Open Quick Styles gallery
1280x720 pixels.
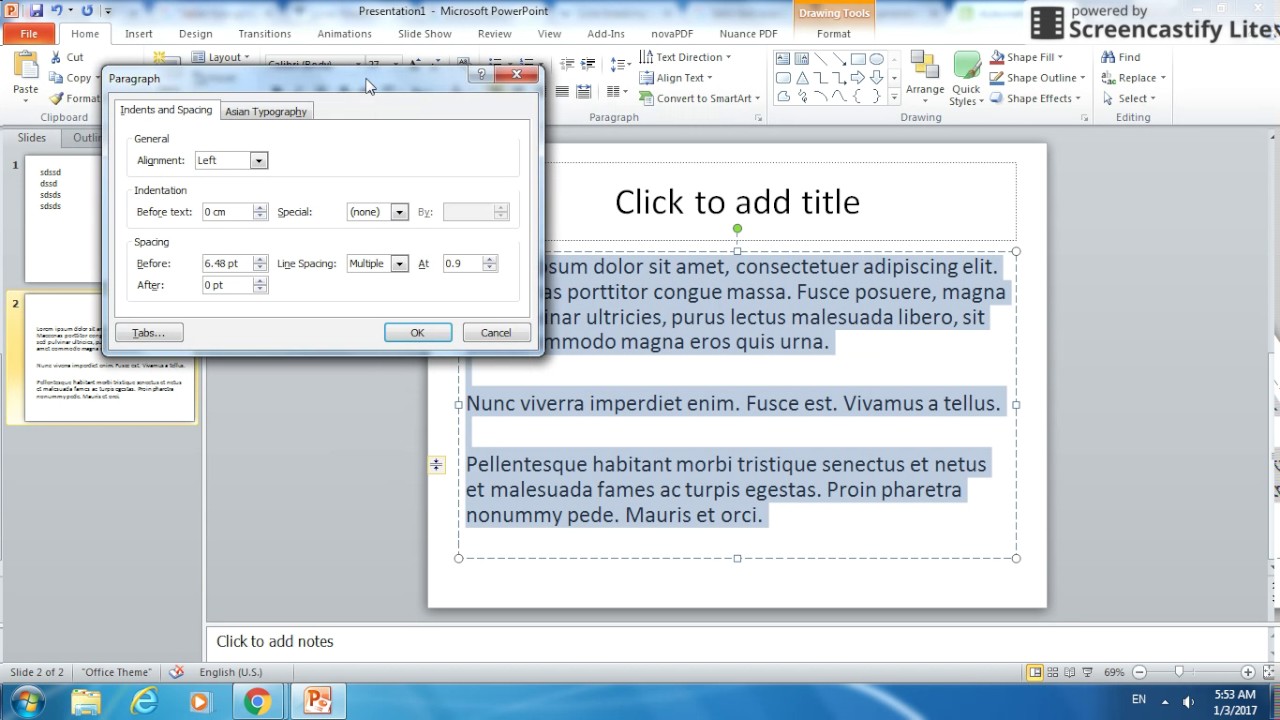click(966, 79)
